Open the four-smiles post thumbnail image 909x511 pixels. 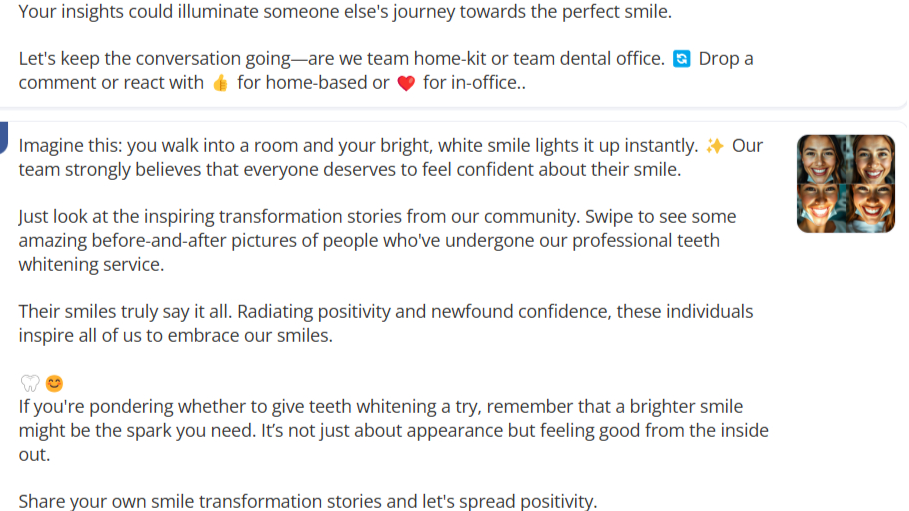[x=845, y=184]
